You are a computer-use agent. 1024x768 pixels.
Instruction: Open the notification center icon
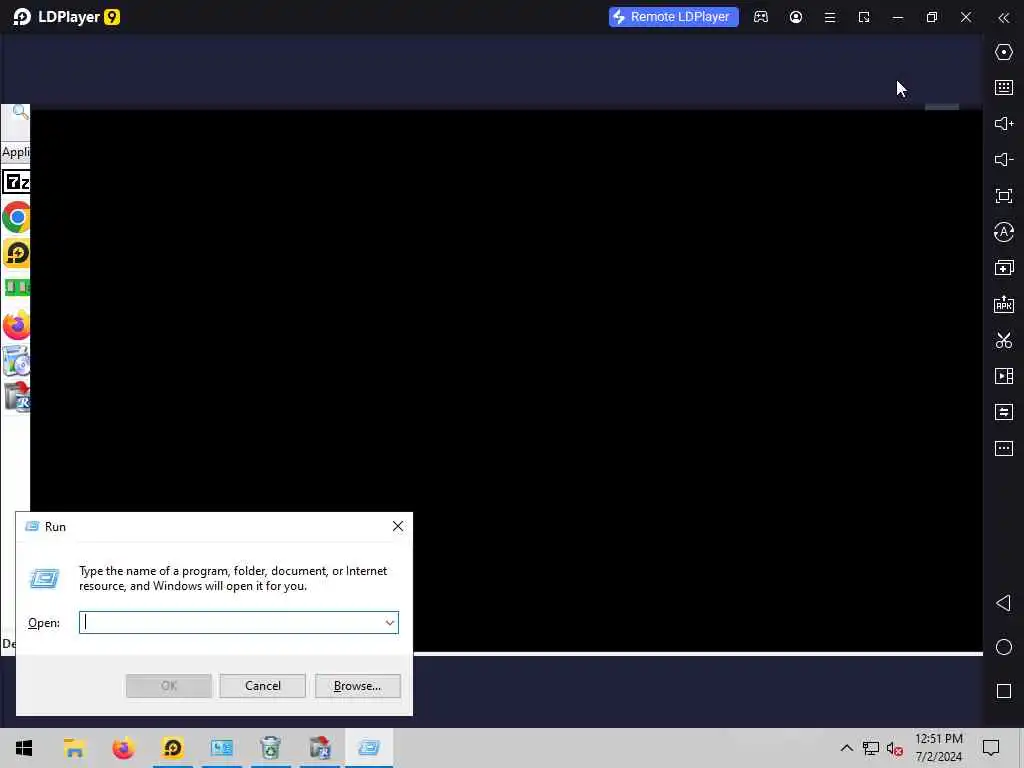991,748
